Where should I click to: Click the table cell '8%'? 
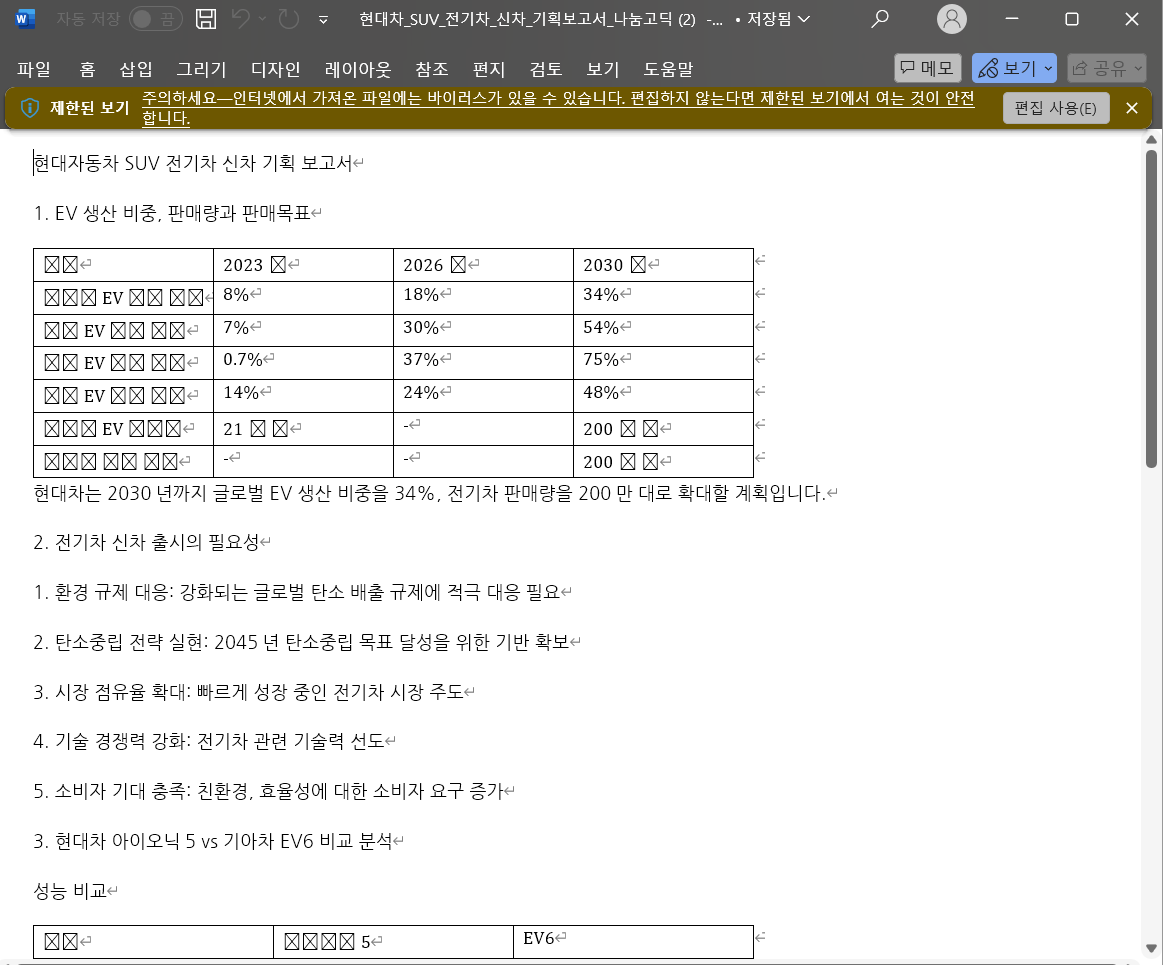(303, 297)
